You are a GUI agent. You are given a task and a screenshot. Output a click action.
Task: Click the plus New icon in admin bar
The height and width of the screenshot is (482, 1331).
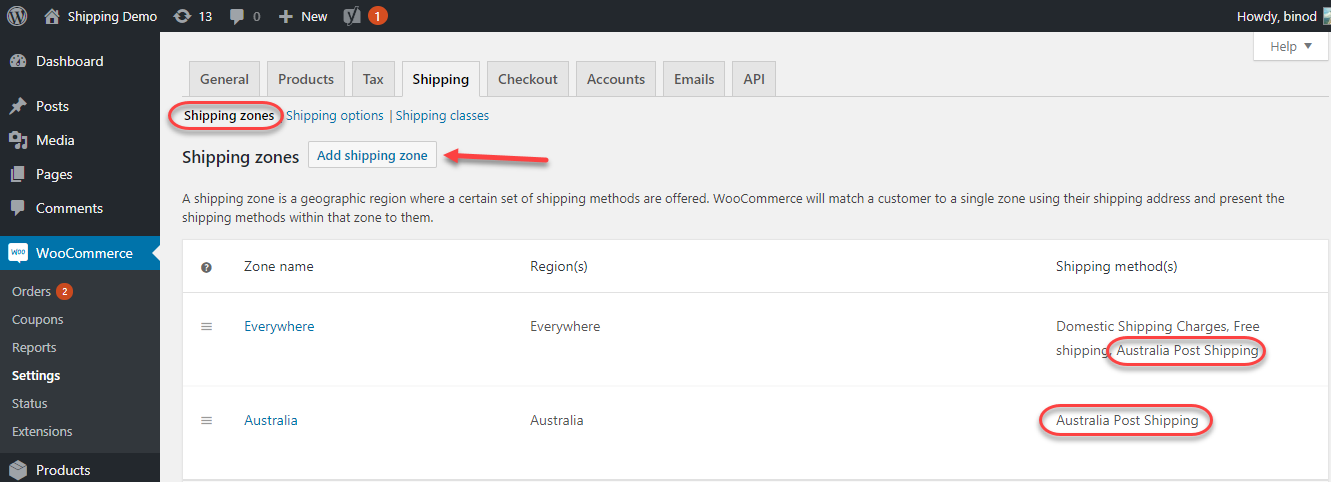pyautogui.click(x=285, y=17)
